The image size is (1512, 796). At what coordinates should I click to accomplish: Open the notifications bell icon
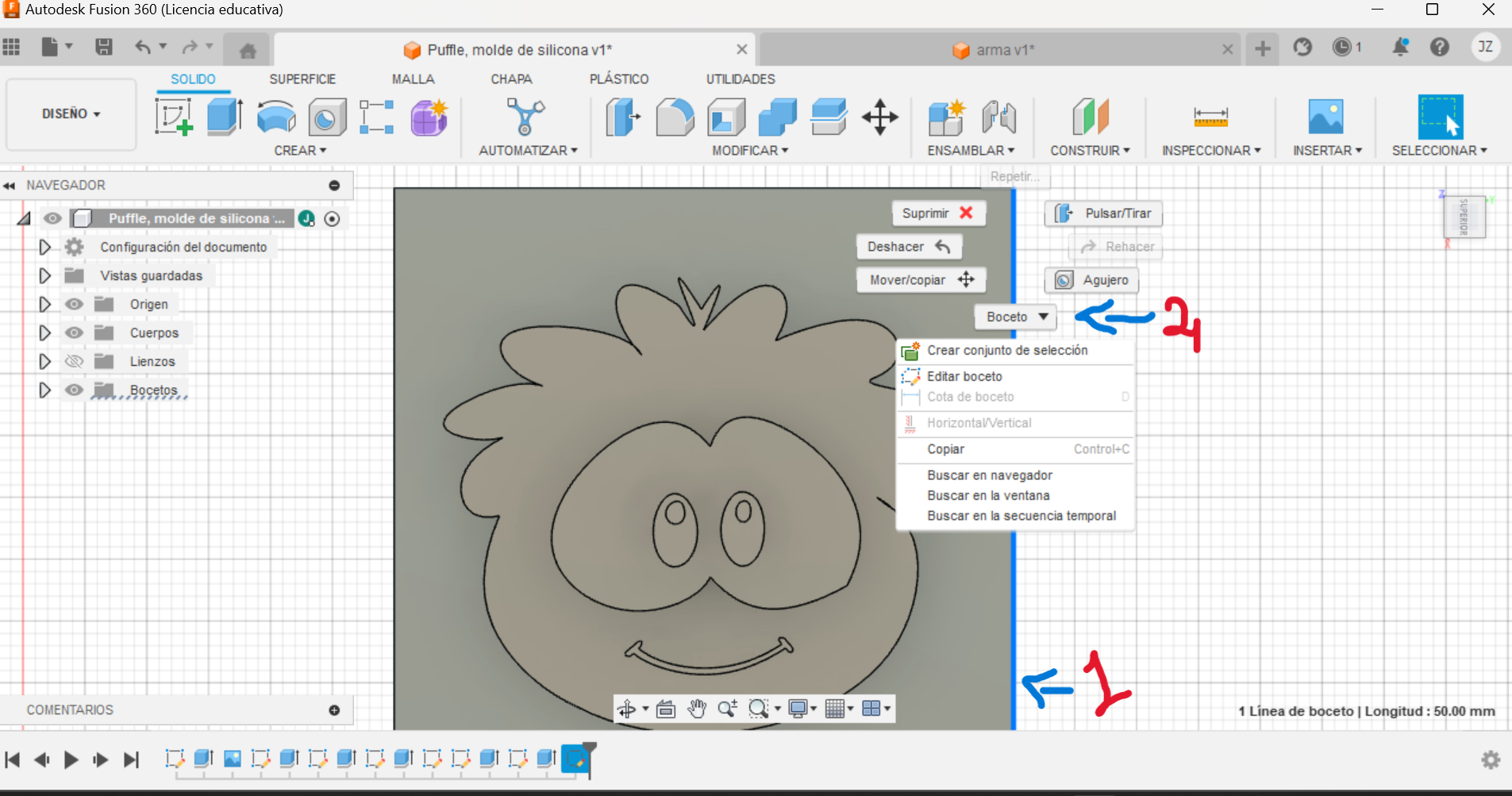(x=1400, y=47)
